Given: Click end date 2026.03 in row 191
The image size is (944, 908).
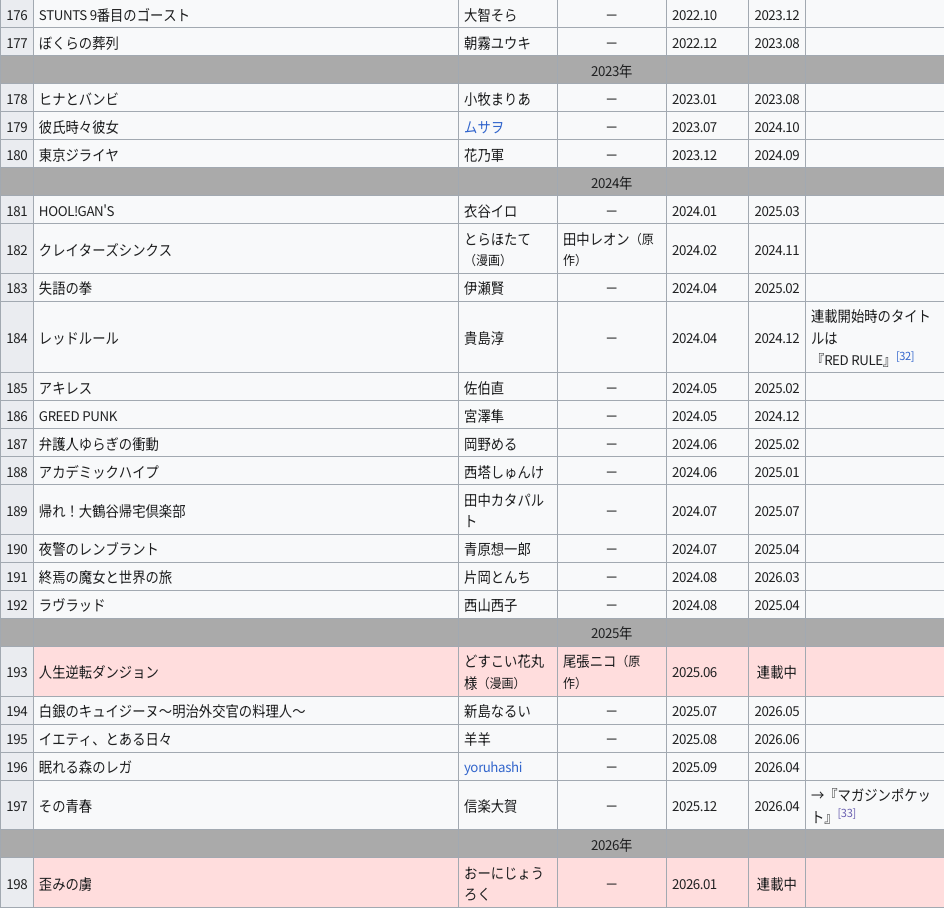Looking at the screenshot, I should (x=777, y=577).
